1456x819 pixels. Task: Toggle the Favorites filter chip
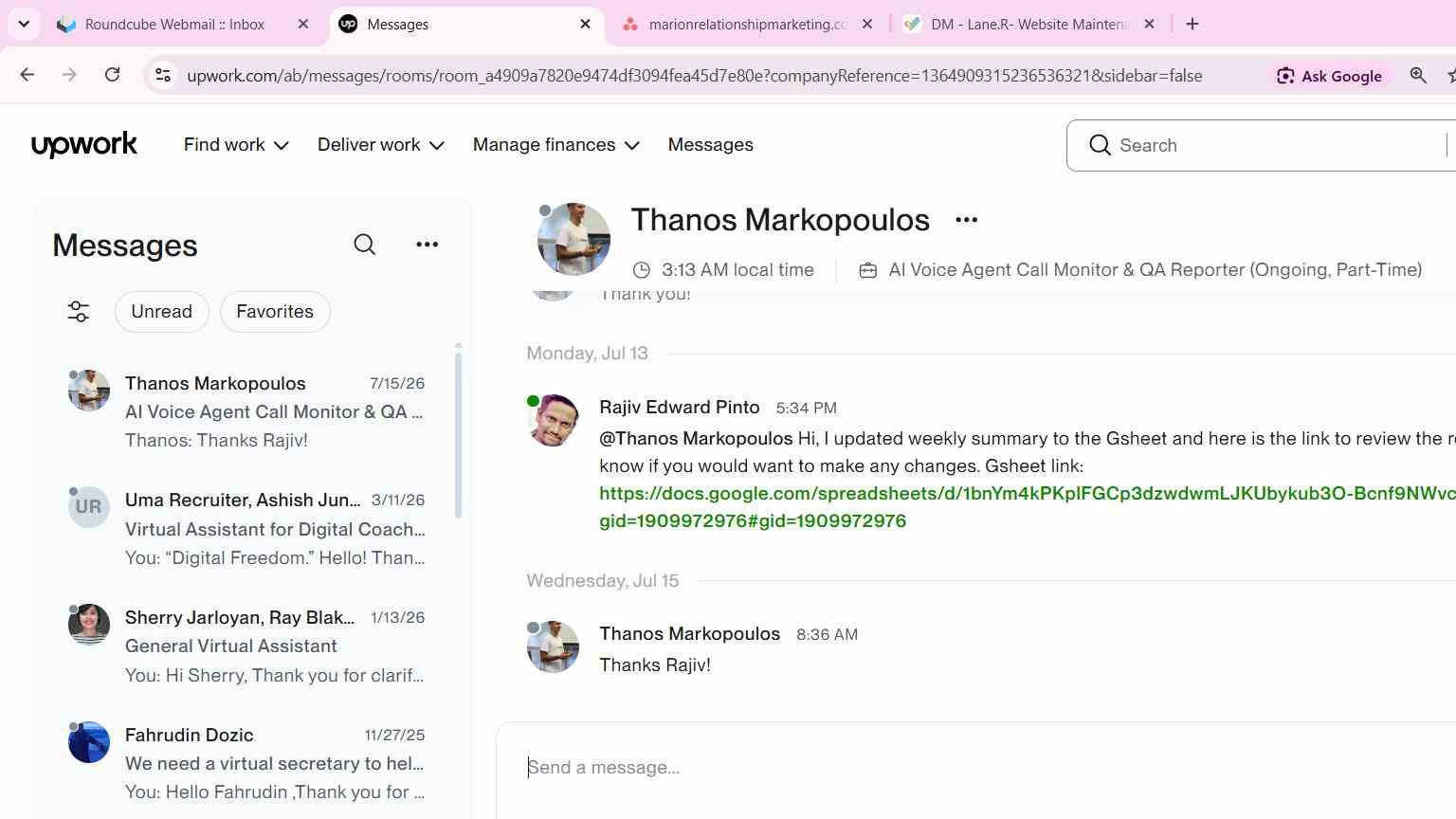275,312
